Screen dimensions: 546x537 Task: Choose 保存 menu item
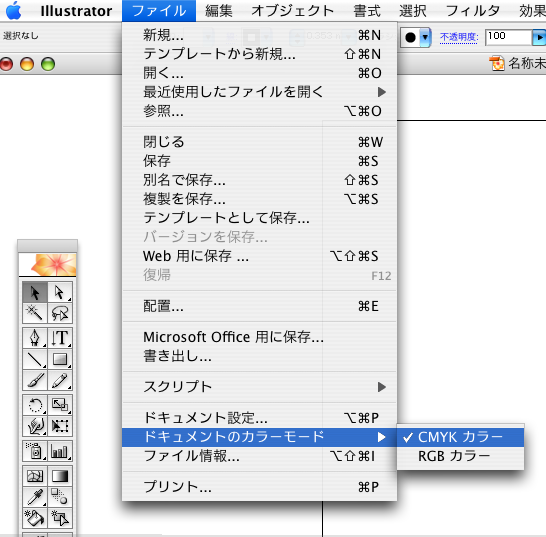(259, 161)
